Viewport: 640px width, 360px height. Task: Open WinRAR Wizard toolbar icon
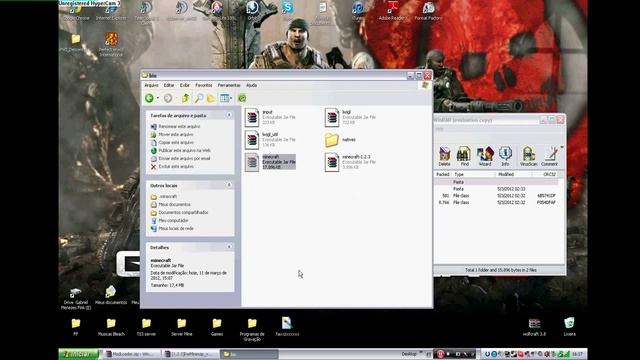click(x=485, y=156)
